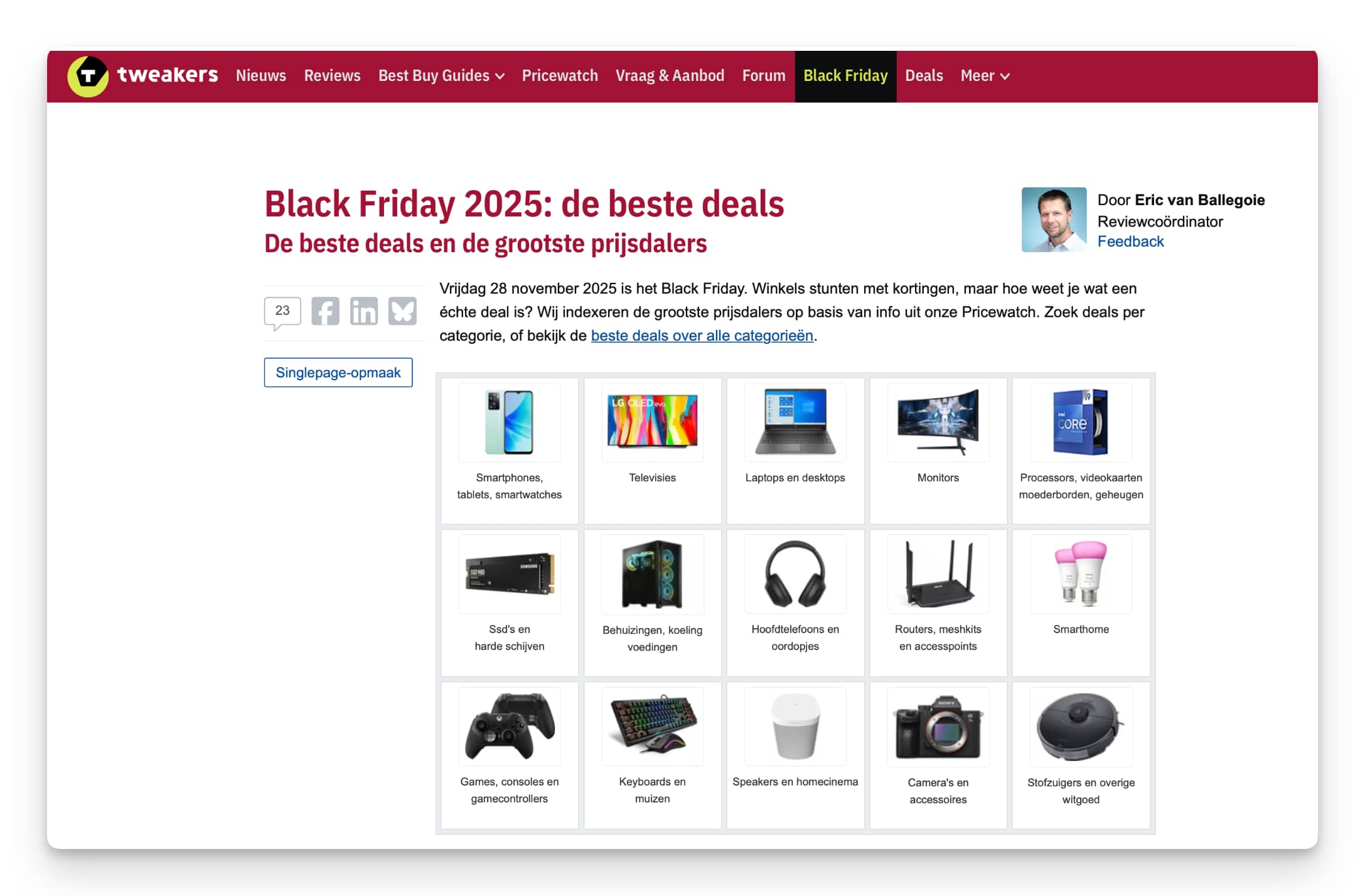The width and height of the screenshot is (1365, 896).
Task: Share the article via Bluesky
Action: [402, 311]
